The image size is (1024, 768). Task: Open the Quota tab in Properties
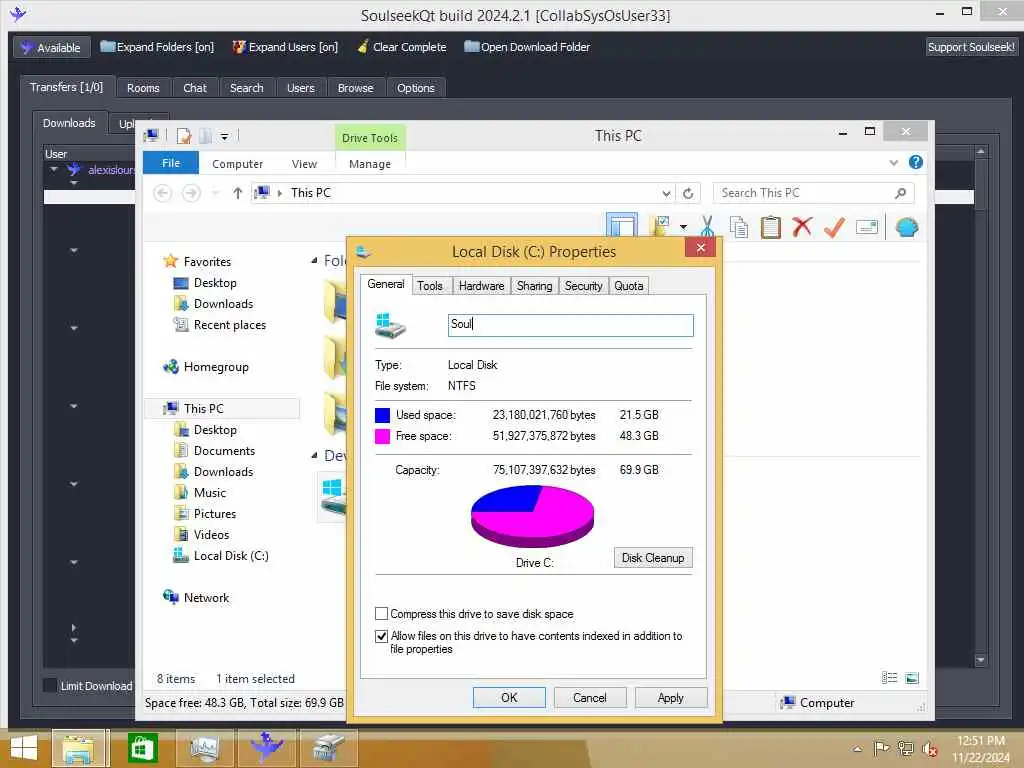(628, 285)
